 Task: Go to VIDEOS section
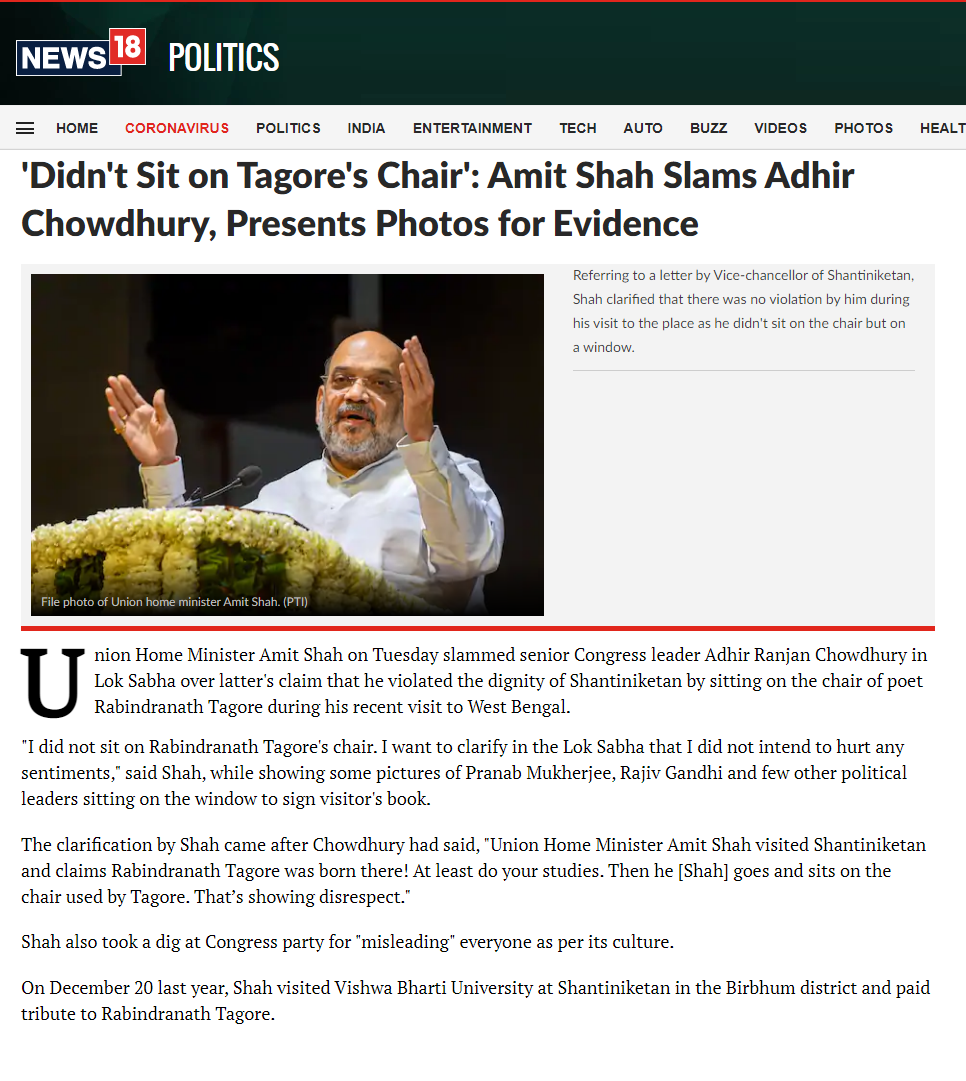click(781, 128)
